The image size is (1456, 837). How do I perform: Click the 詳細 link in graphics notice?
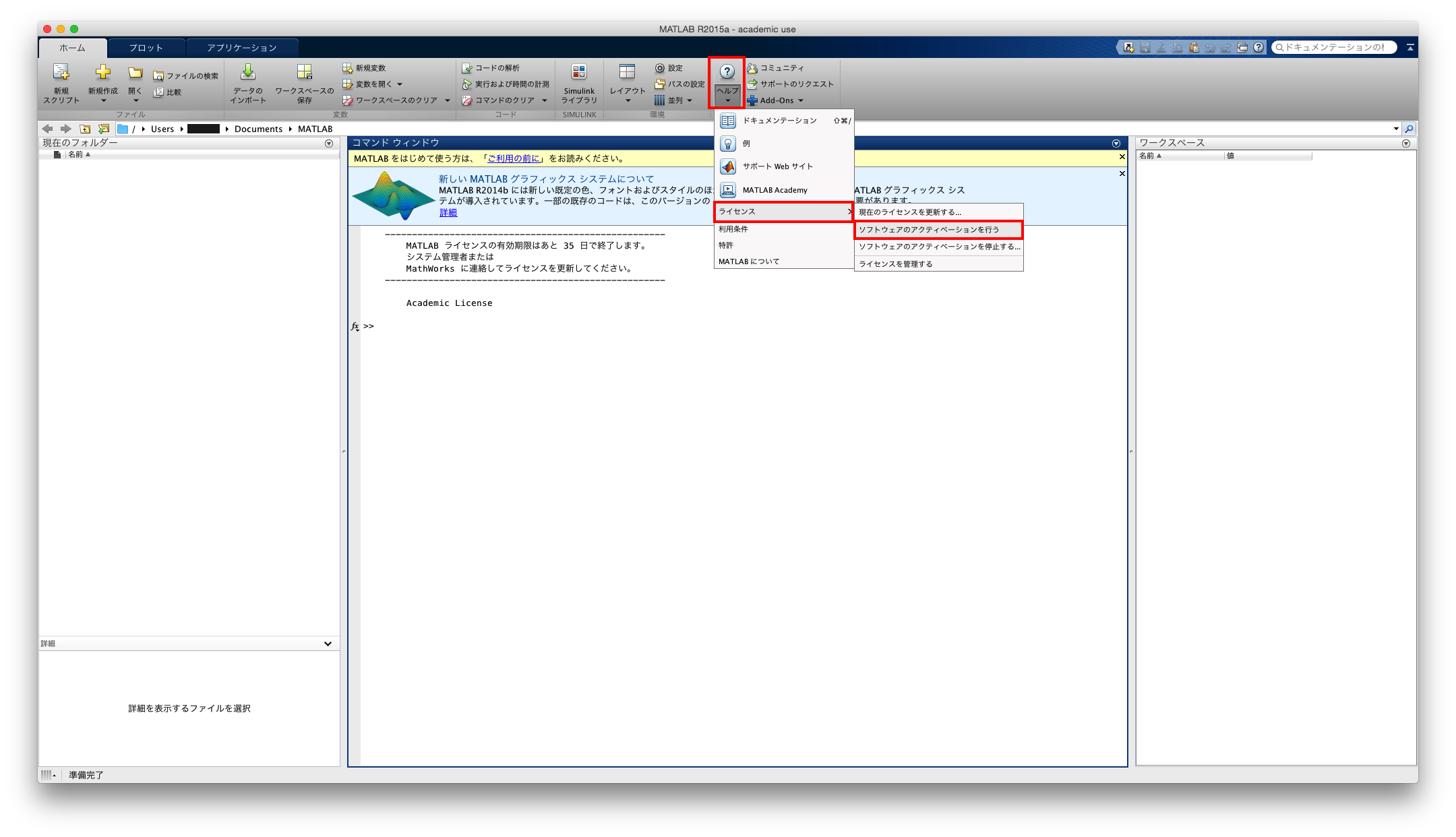point(448,212)
